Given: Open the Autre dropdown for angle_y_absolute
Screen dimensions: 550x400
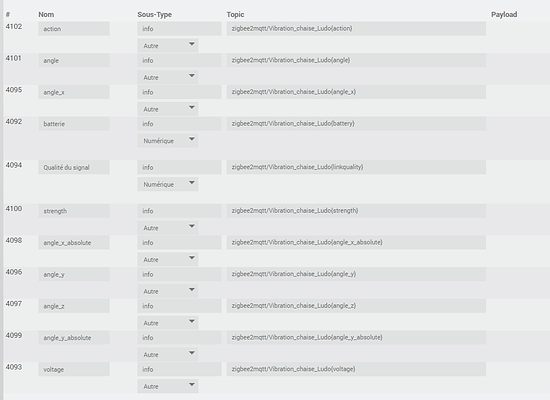Looking at the screenshot, I should (x=168, y=354).
